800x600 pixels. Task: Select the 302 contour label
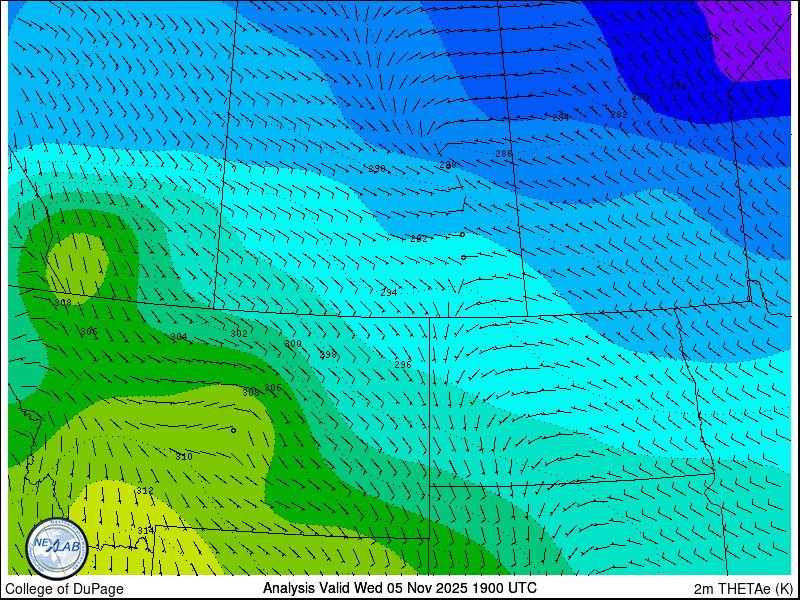[239, 334]
